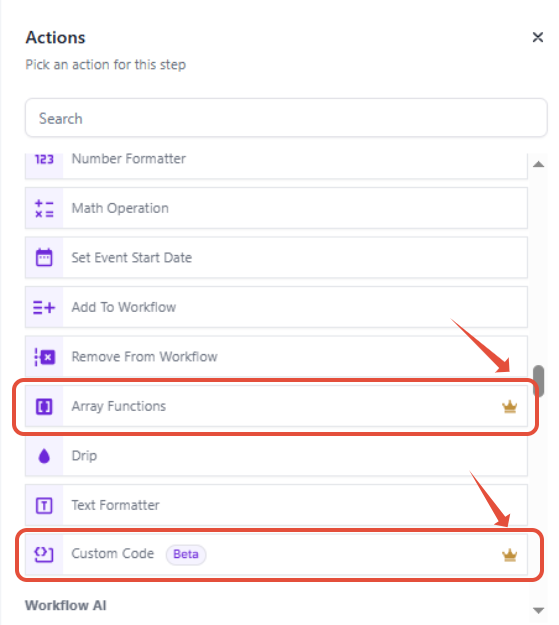Click the Drip droplet icon
Viewport: 559px width, 625px height.
pos(44,456)
